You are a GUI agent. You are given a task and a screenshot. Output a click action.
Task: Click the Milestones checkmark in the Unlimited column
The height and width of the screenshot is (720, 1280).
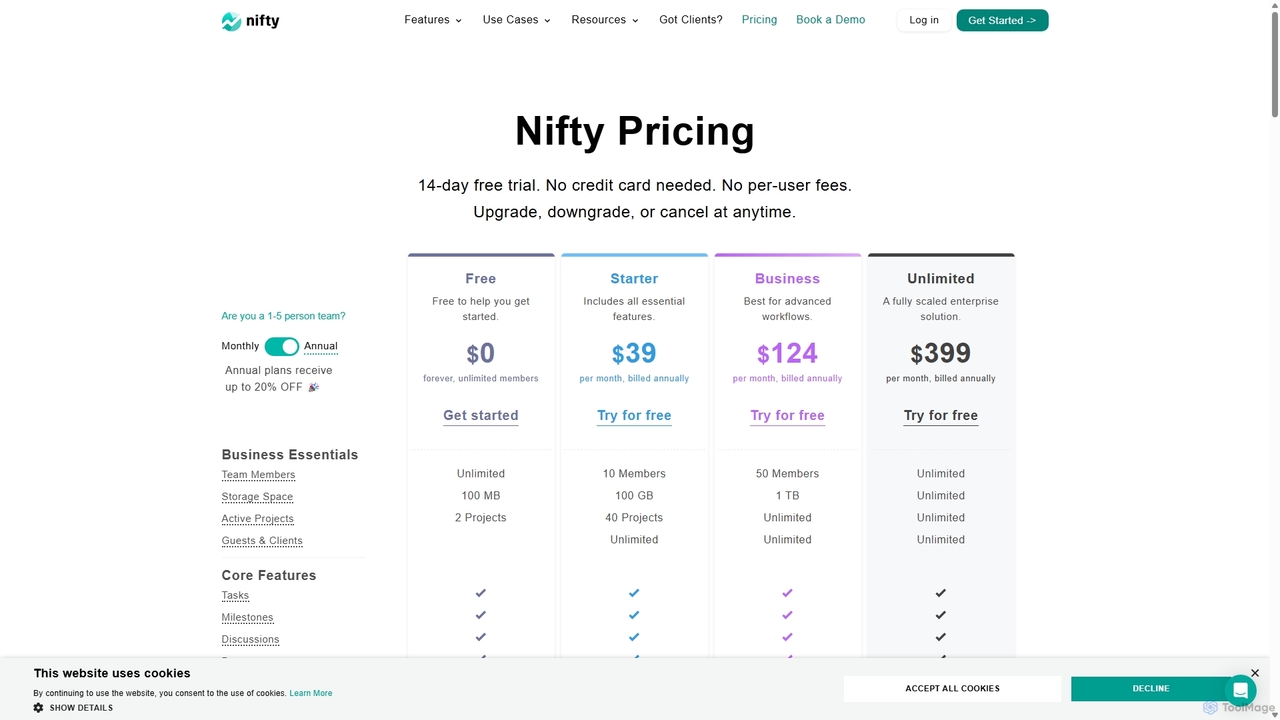coord(941,615)
